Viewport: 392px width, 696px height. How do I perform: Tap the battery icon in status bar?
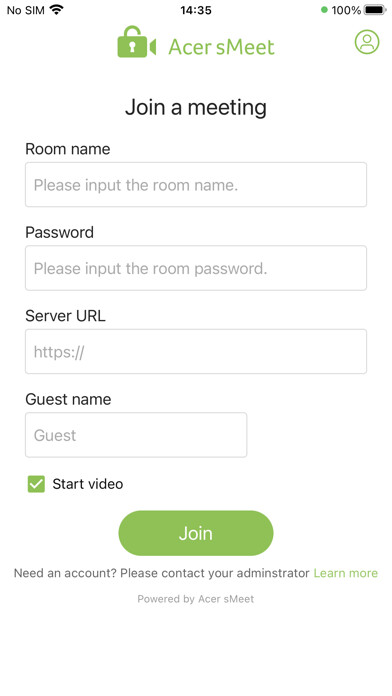point(375,9)
